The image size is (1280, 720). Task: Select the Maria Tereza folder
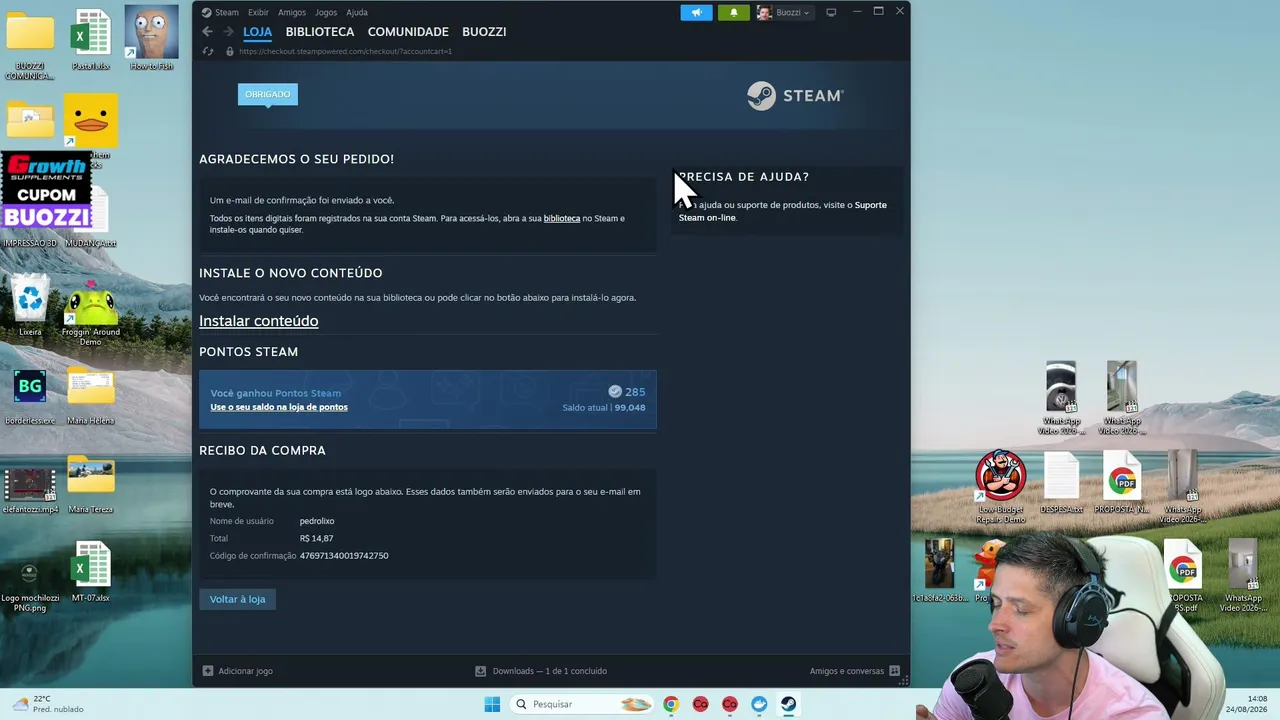tap(91, 485)
